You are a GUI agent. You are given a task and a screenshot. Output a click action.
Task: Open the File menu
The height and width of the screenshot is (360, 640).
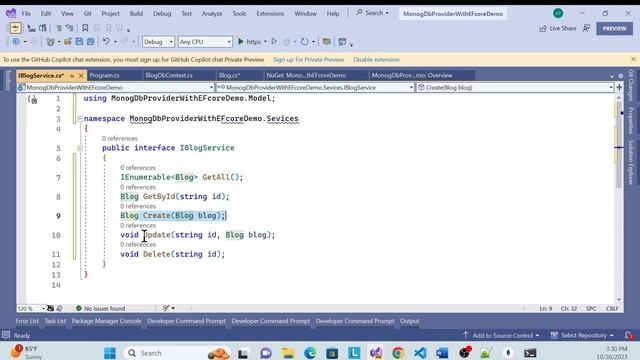(26, 13)
